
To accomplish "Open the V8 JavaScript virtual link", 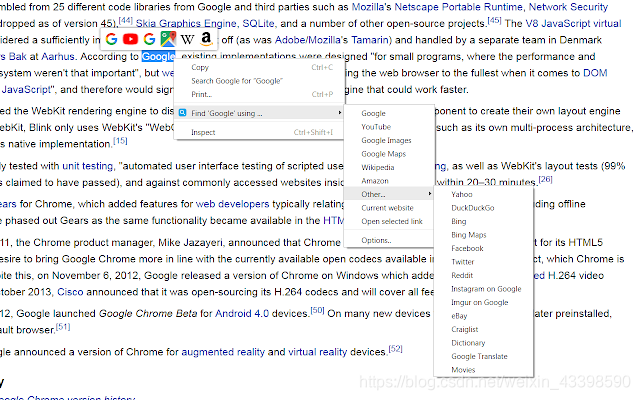I will [x=573, y=23].
